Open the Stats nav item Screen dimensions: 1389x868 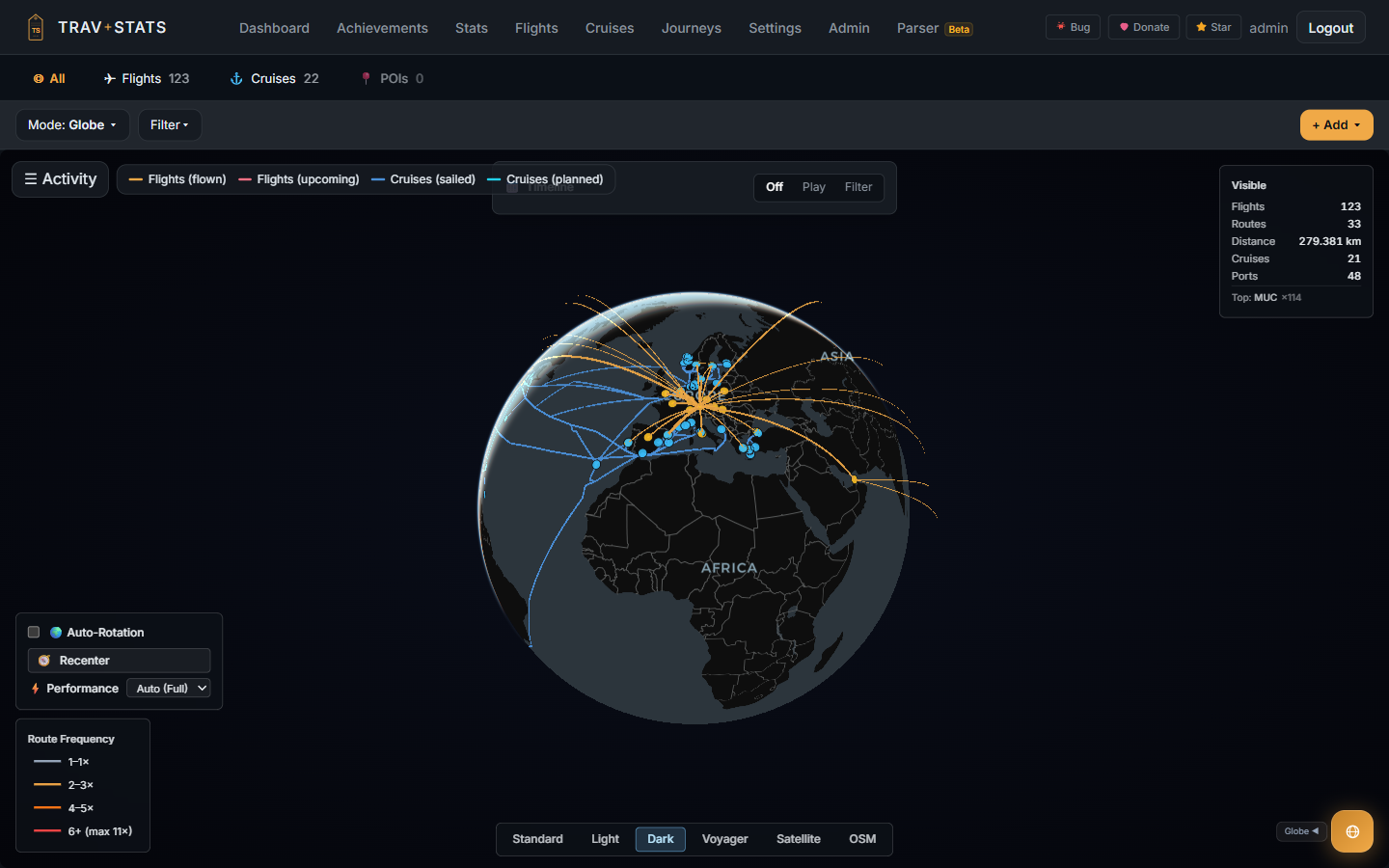point(472,28)
